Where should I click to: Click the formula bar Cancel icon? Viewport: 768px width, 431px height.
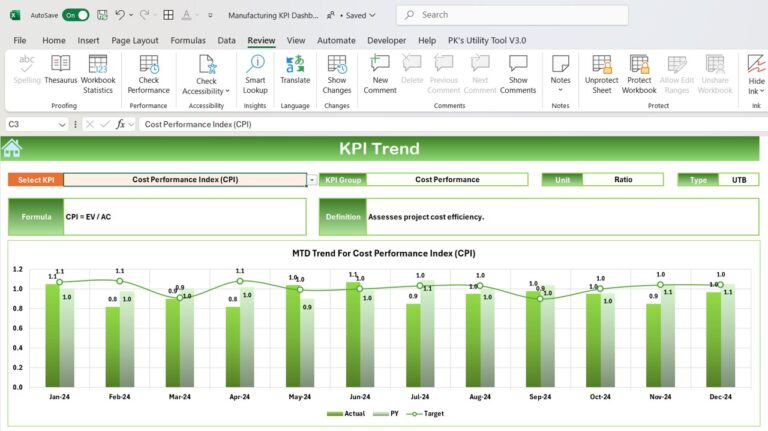90,124
